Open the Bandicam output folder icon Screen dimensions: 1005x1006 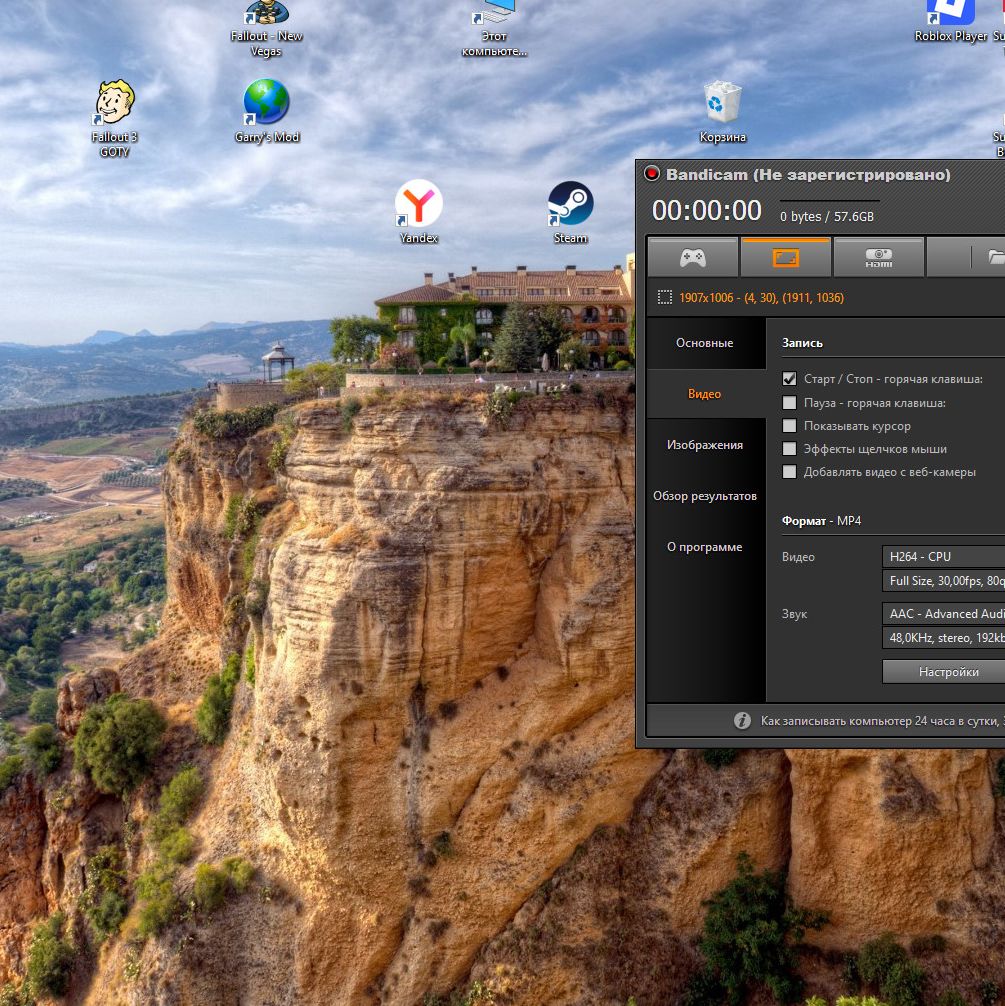995,257
